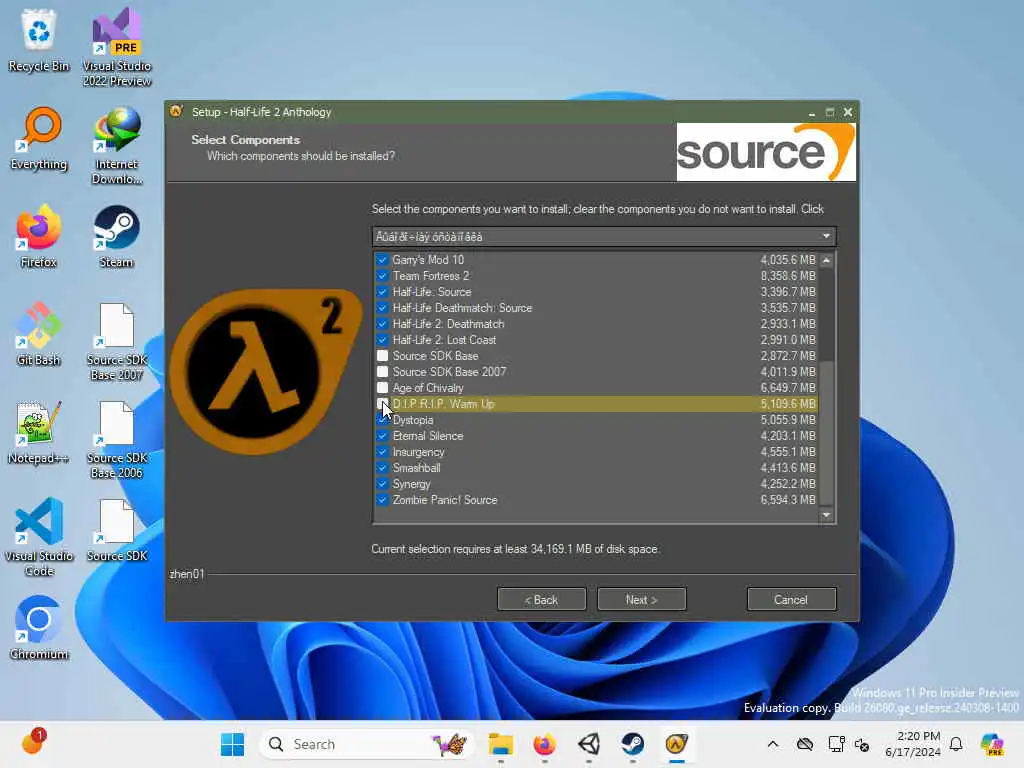Click the component list scroll up arrow

pyautogui.click(x=827, y=260)
